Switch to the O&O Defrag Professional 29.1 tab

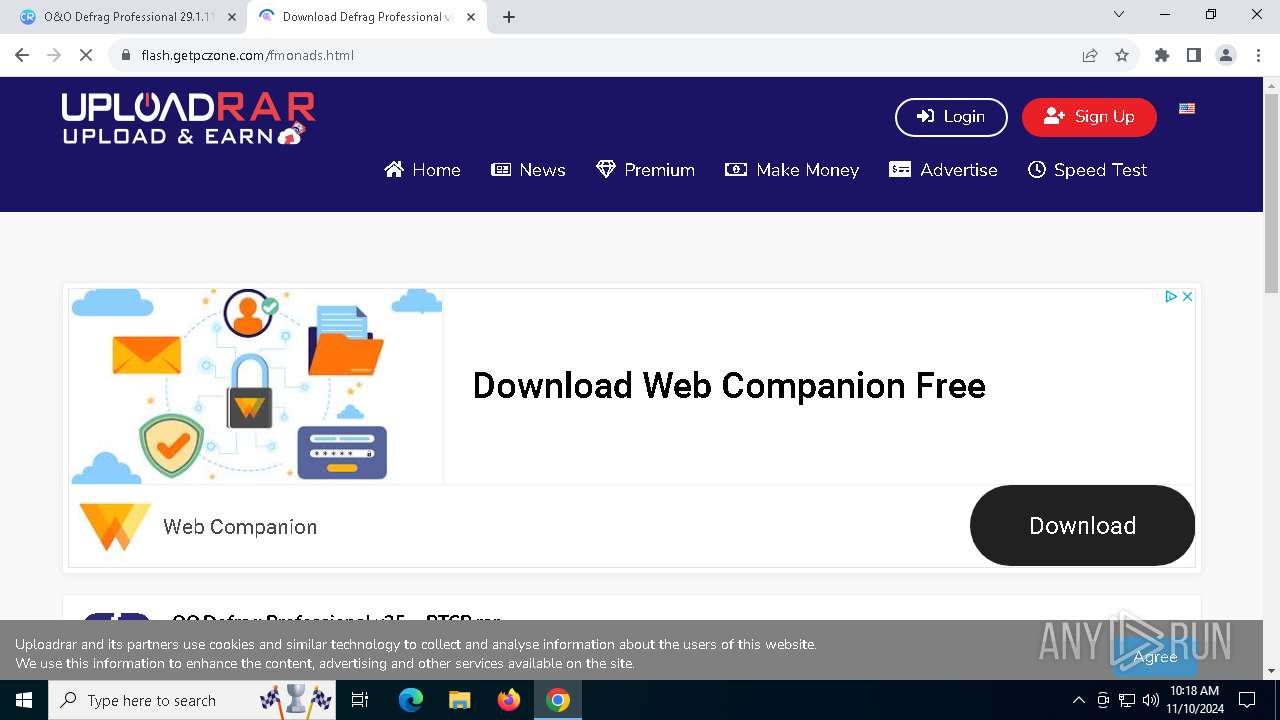(x=128, y=17)
